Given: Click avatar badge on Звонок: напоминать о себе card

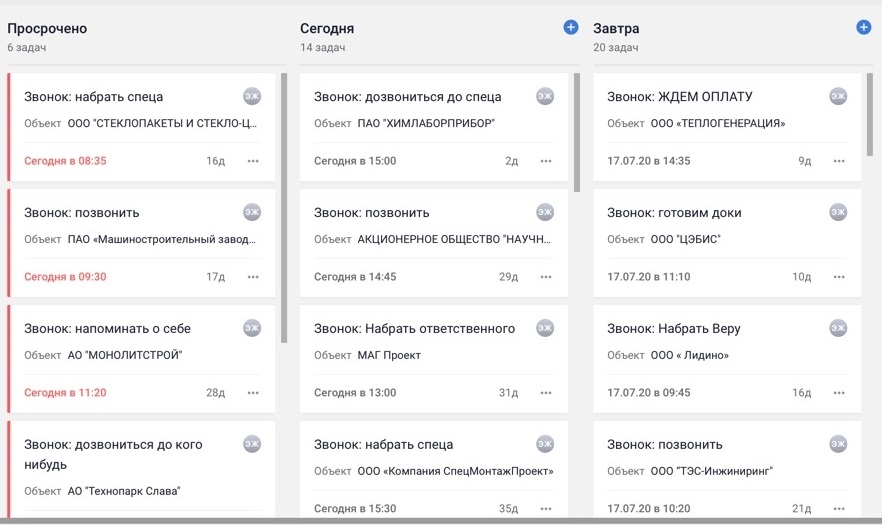Looking at the screenshot, I should click(x=252, y=328).
